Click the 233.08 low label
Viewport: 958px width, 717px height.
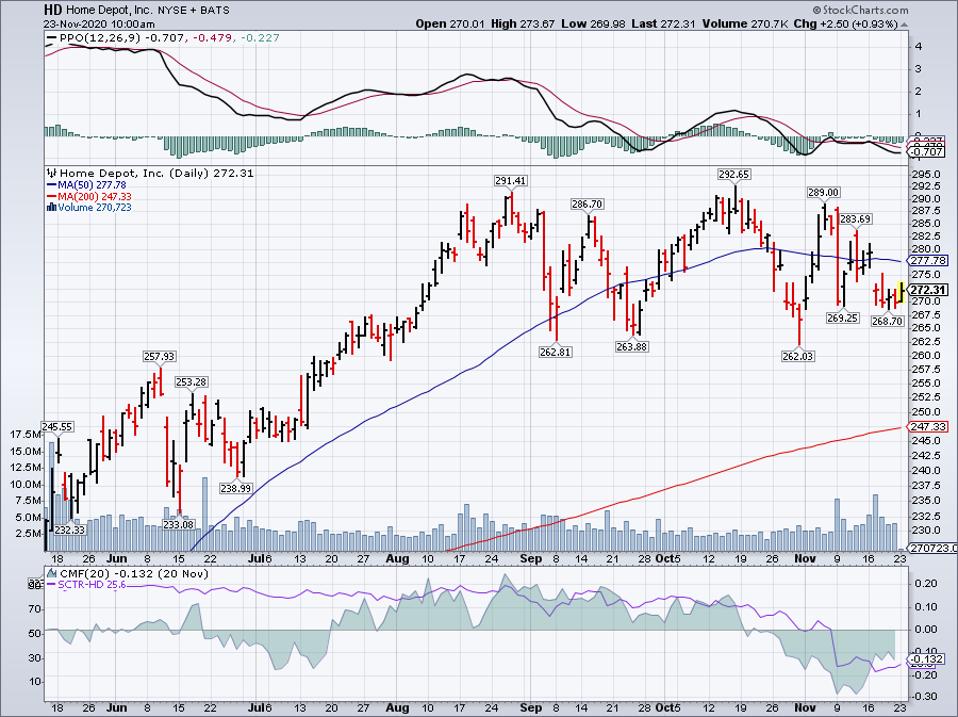(178, 525)
